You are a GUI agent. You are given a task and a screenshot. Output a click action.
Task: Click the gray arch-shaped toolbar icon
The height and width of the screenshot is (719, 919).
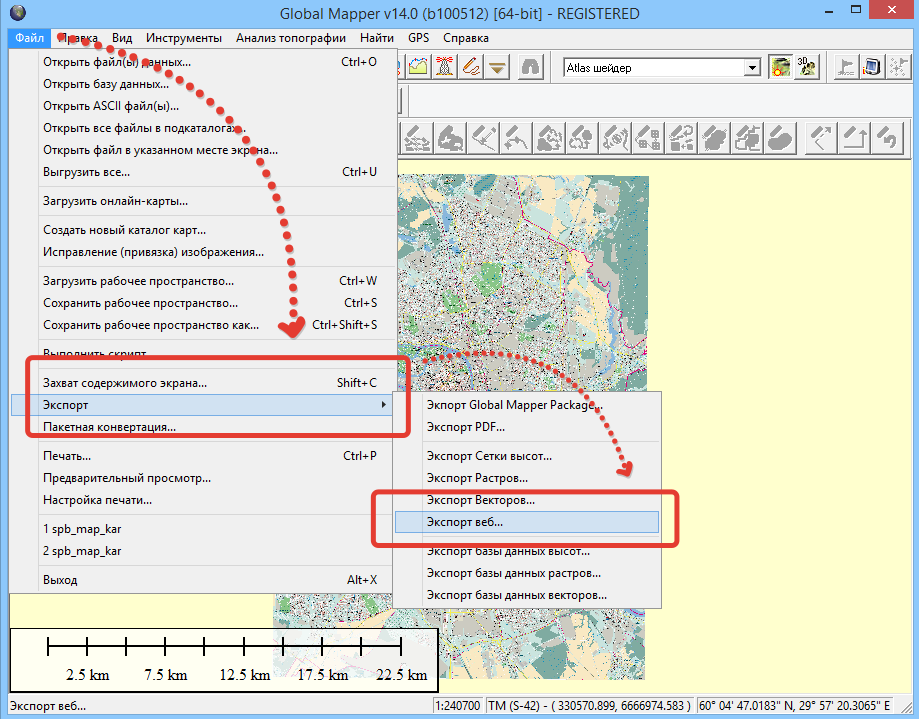(531, 68)
